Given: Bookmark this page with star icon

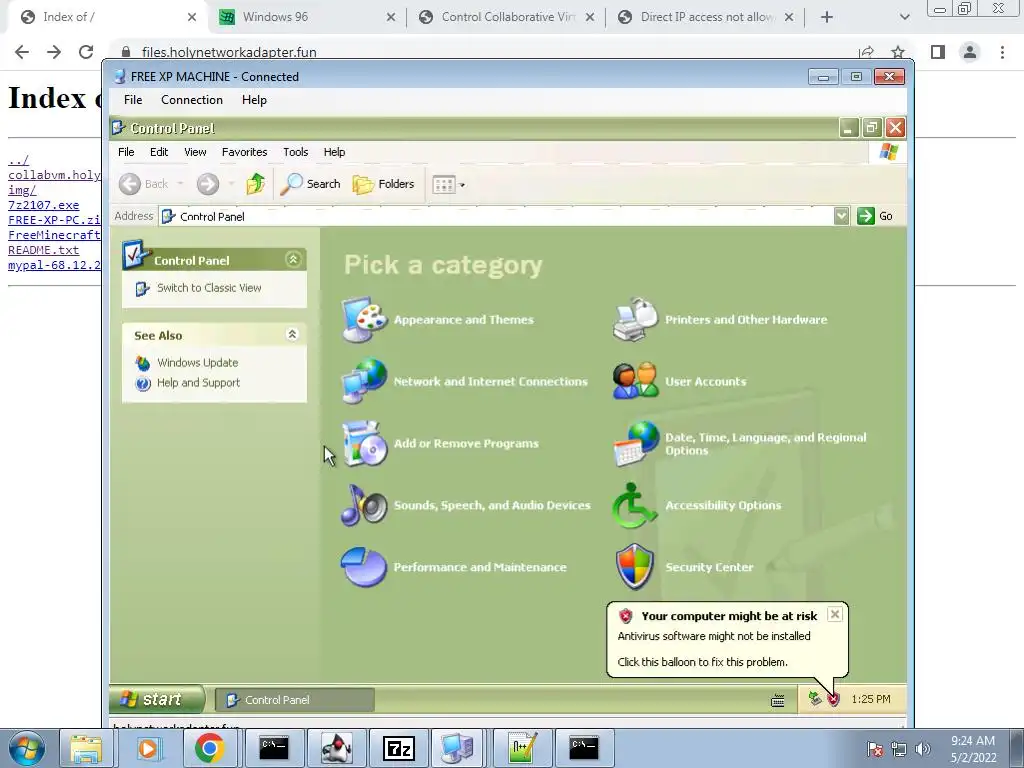Looking at the screenshot, I should click(898, 52).
